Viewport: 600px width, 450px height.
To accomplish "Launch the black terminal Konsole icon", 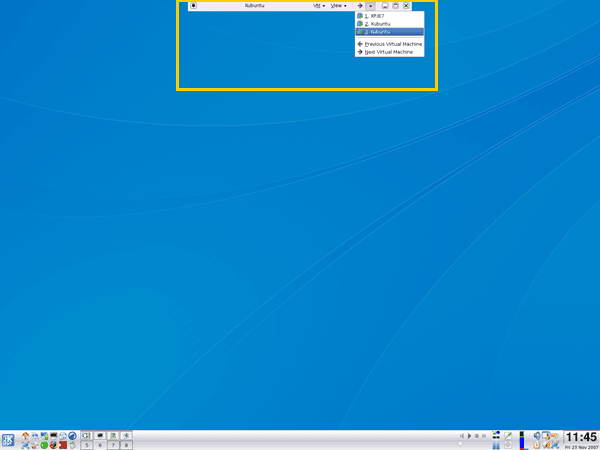I will [54, 436].
